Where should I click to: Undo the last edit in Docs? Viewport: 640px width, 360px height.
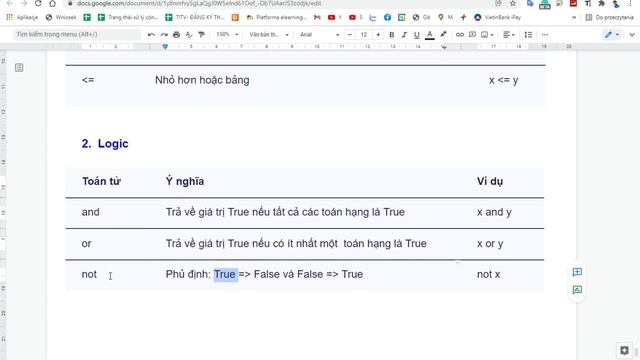click(151, 35)
